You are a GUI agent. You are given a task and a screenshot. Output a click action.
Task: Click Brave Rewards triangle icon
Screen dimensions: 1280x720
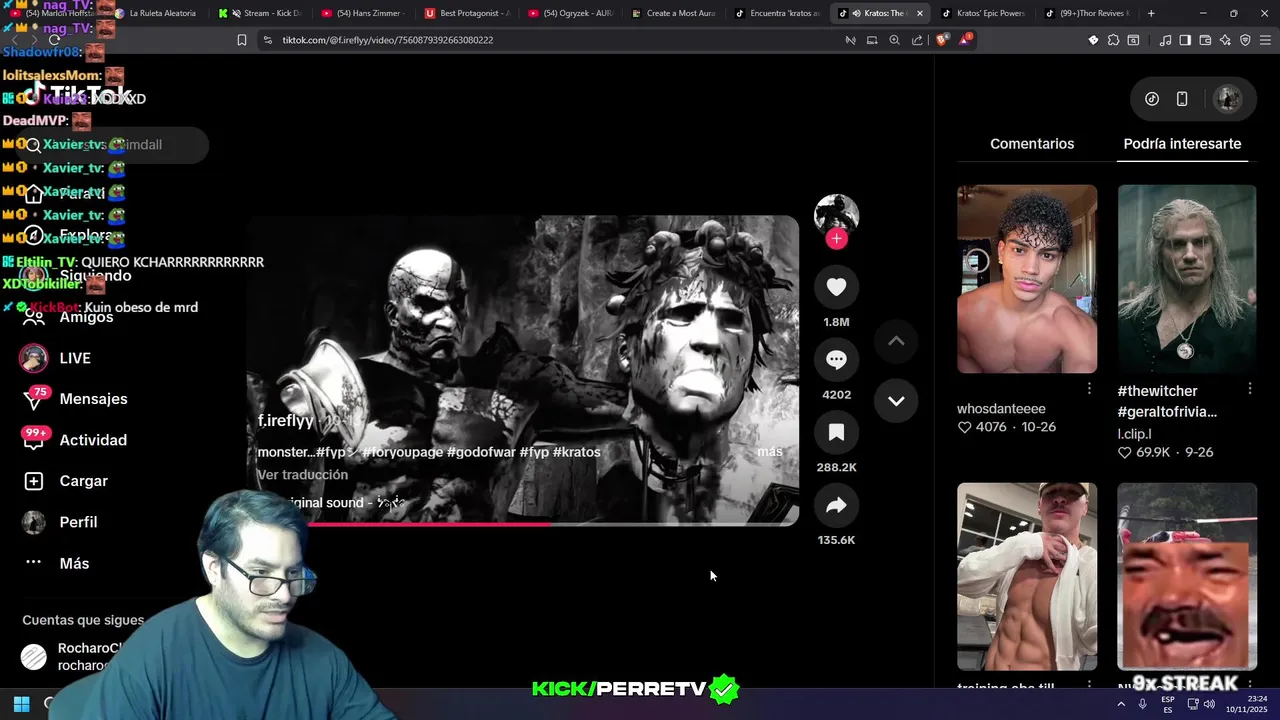(965, 40)
